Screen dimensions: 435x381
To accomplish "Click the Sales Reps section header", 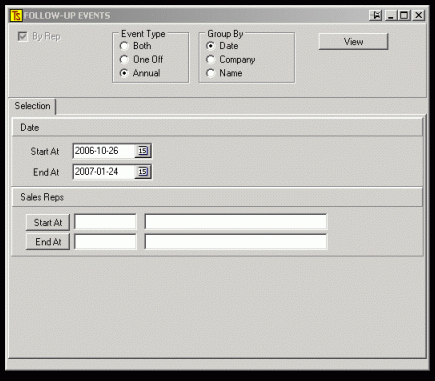I will pos(217,197).
